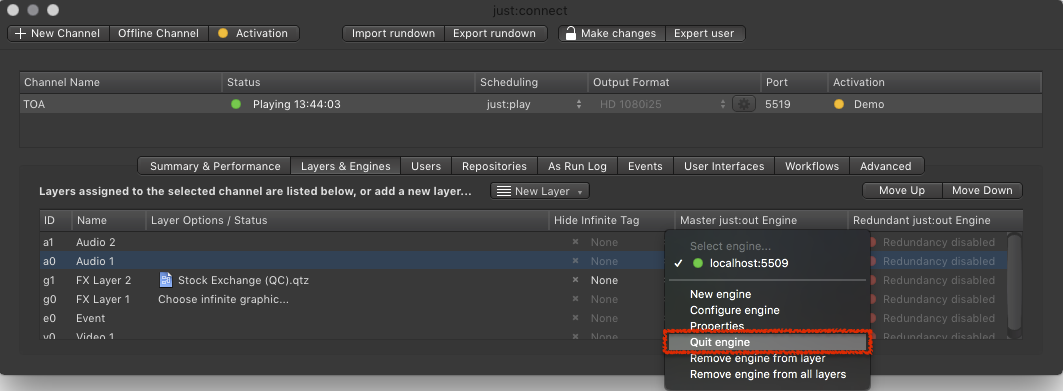Click the Master just:out Engine column header
This screenshot has height=391, width=1063.
[761, 220]
